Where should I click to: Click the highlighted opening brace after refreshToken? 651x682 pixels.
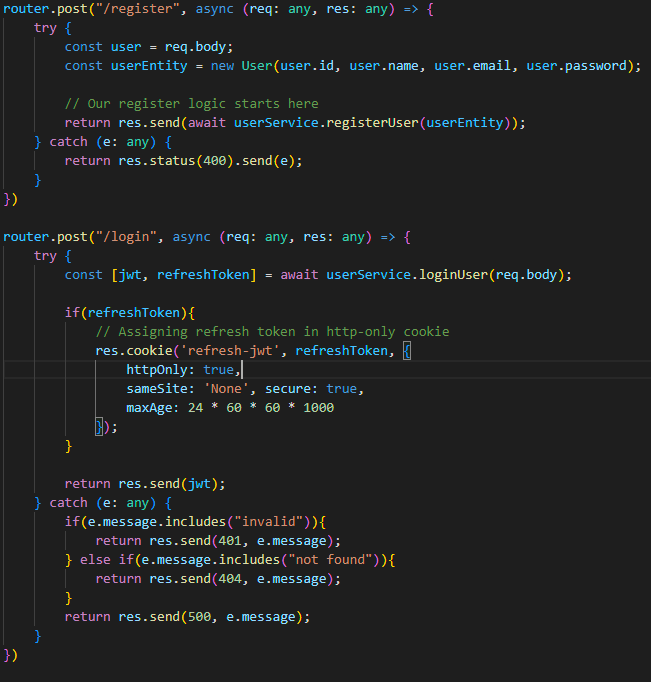407,351
